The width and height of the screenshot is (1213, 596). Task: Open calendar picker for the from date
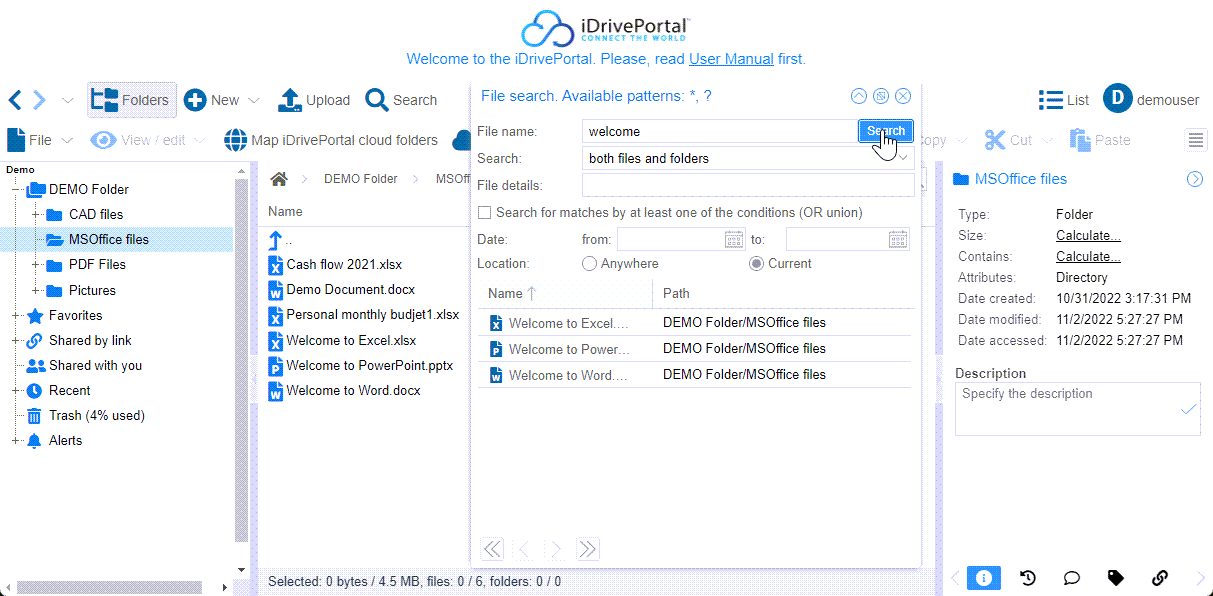734,239
